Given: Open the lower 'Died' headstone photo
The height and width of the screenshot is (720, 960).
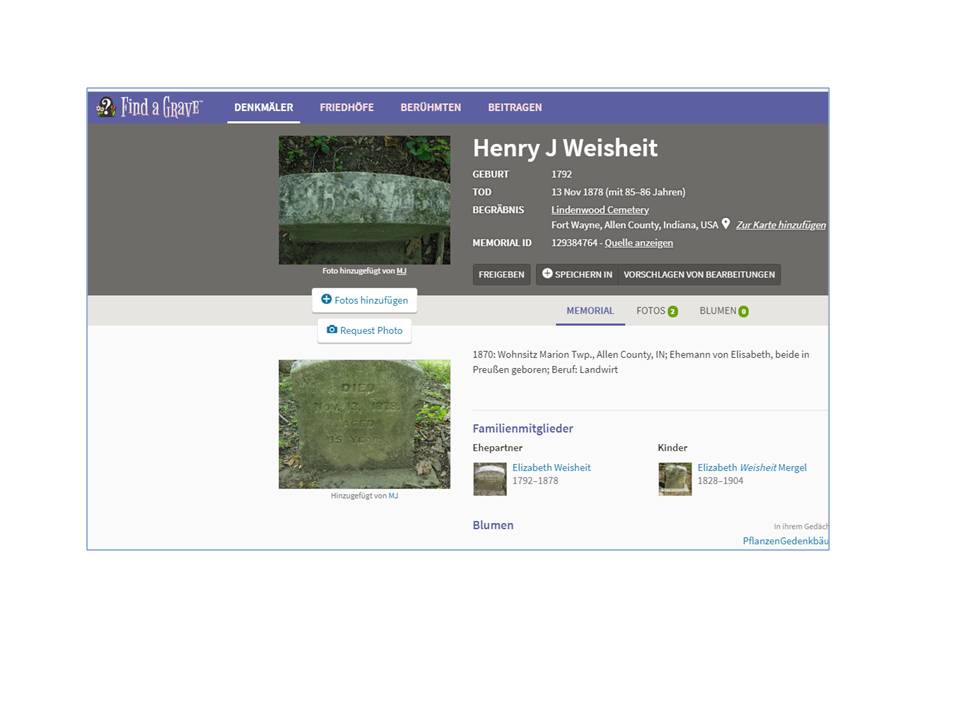Looking at the screenshot, I should (364, 424).
